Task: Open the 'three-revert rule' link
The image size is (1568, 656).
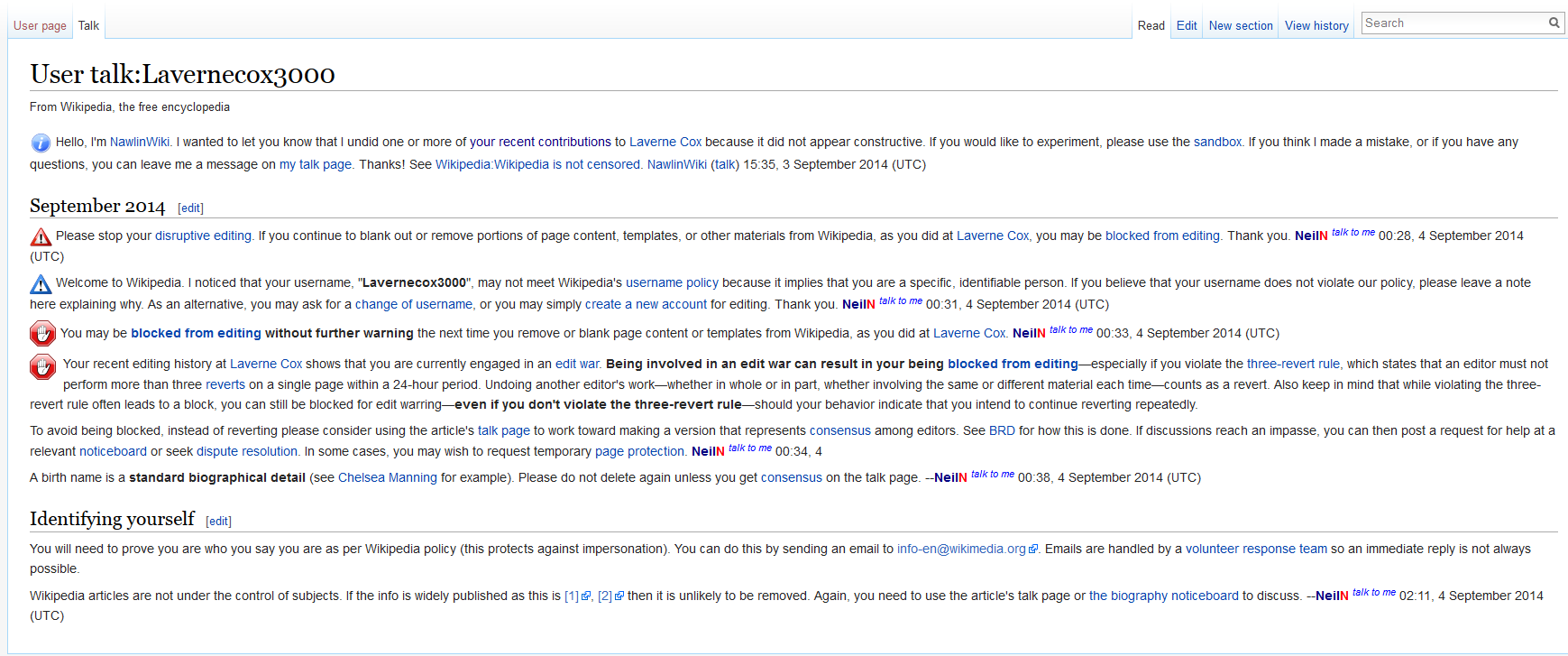Action: (1293, 364)
